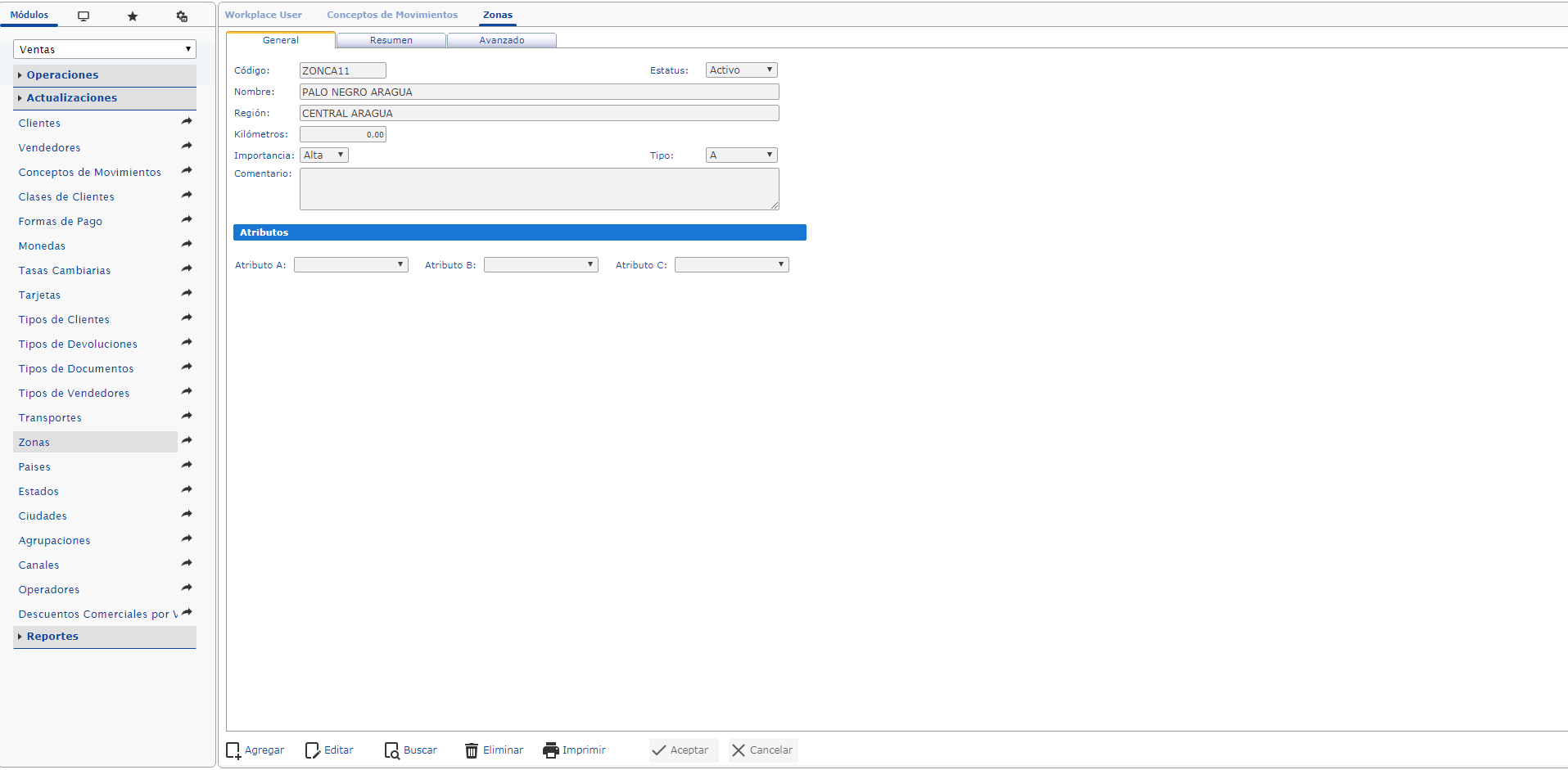
Task: Collapse the Actualizaciones section
Action: pos(105,98)
